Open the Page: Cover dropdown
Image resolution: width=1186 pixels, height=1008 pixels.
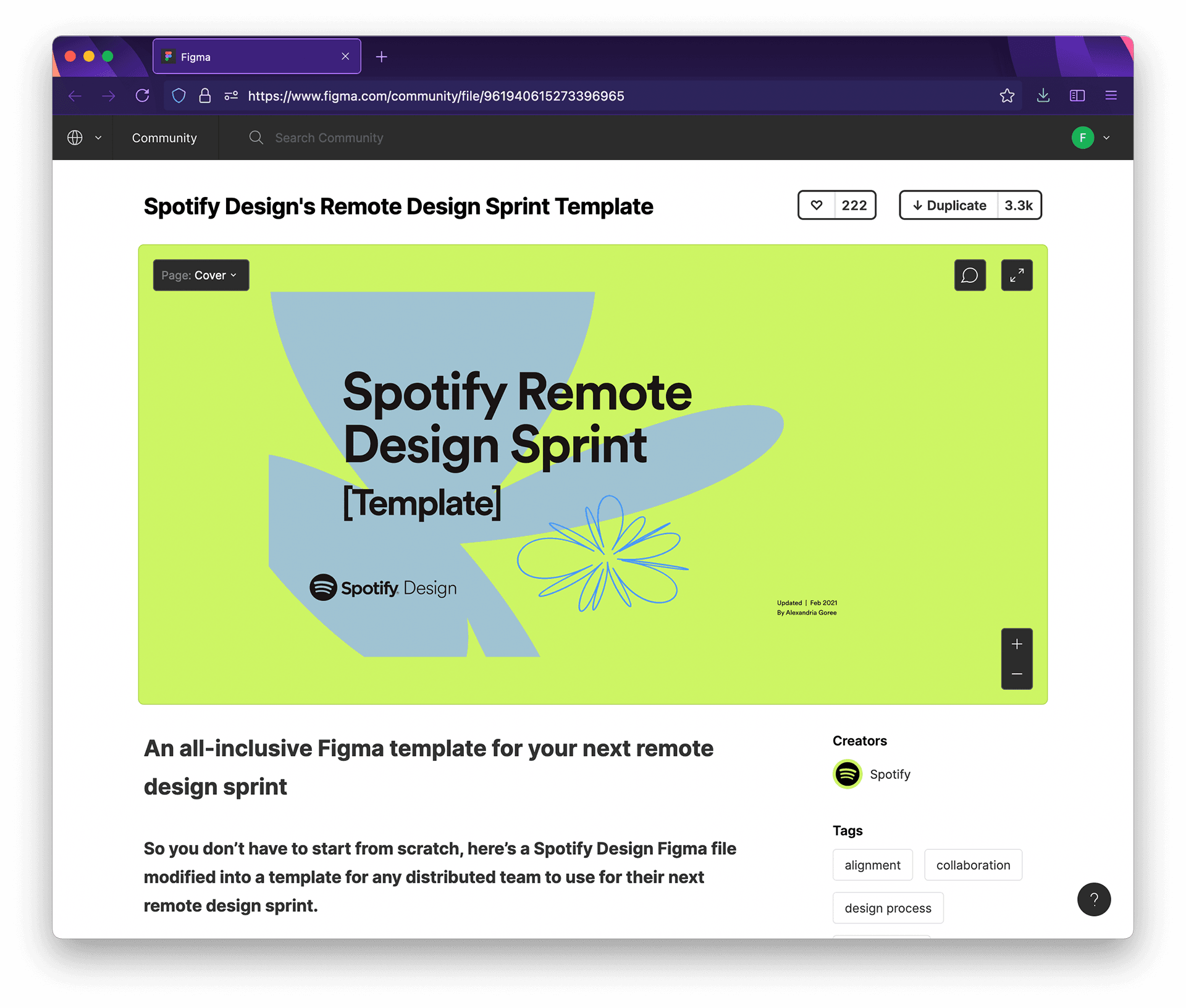(201, 275)
